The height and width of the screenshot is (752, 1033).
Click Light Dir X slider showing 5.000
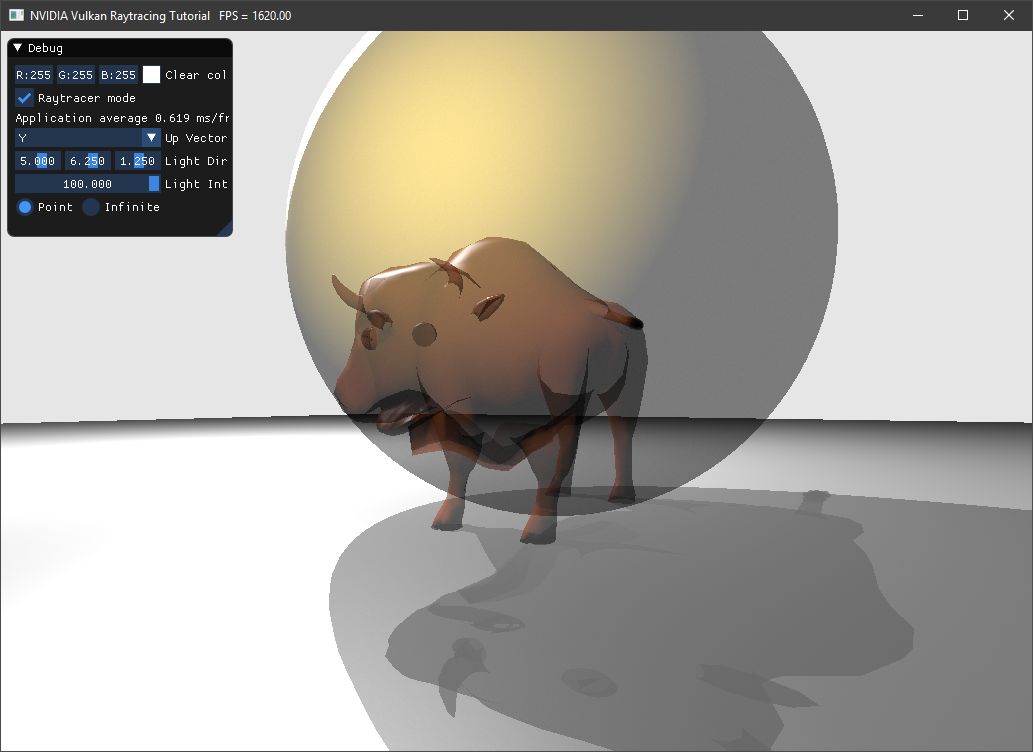[x=37, y=161]
